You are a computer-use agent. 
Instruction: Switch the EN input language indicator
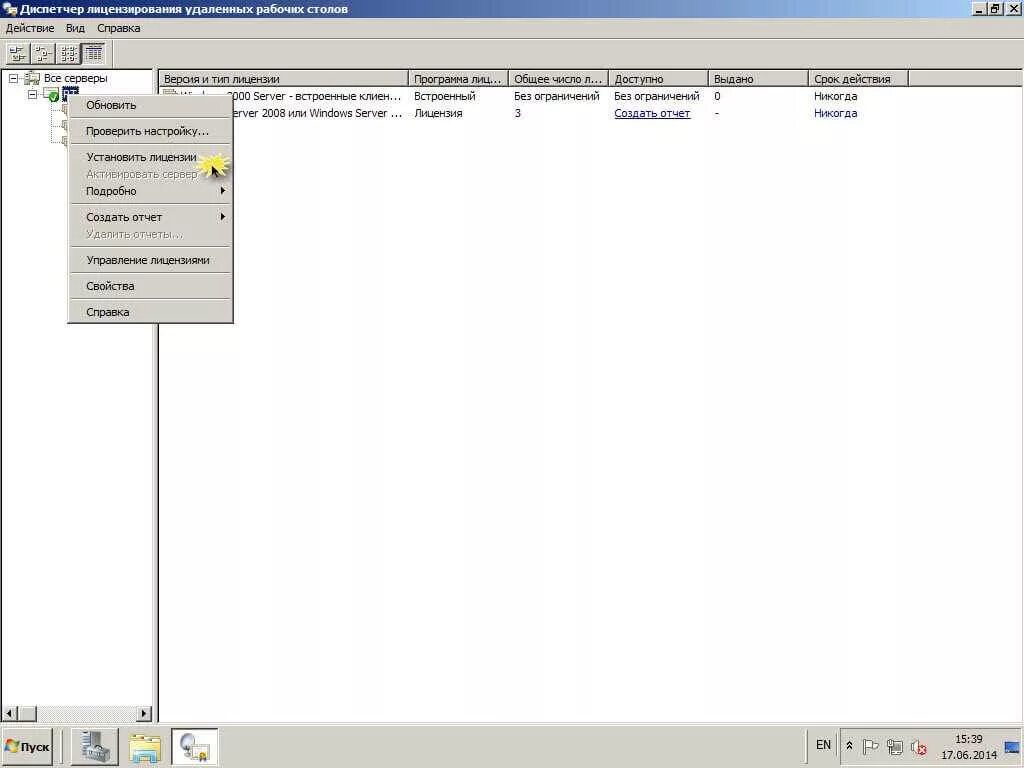pos(823,744)
